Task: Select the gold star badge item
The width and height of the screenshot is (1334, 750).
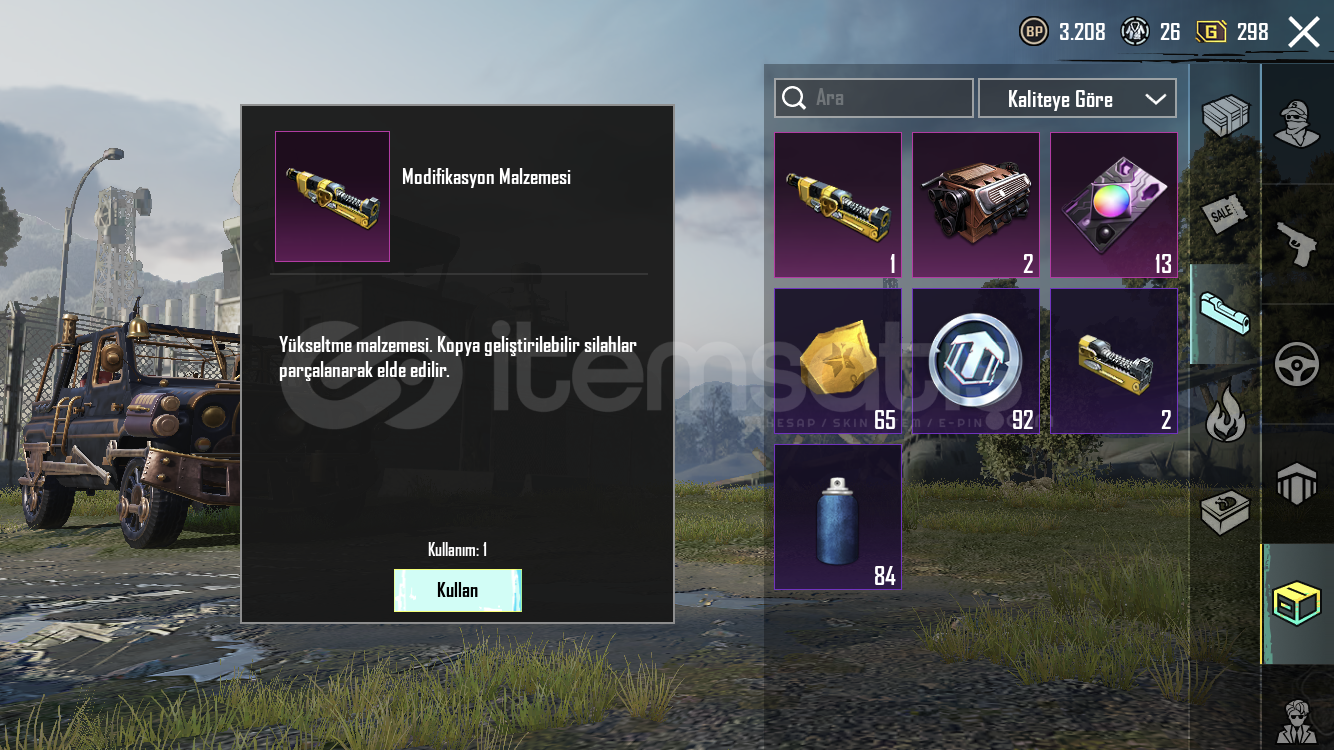Action: click(x=838, y=361)
